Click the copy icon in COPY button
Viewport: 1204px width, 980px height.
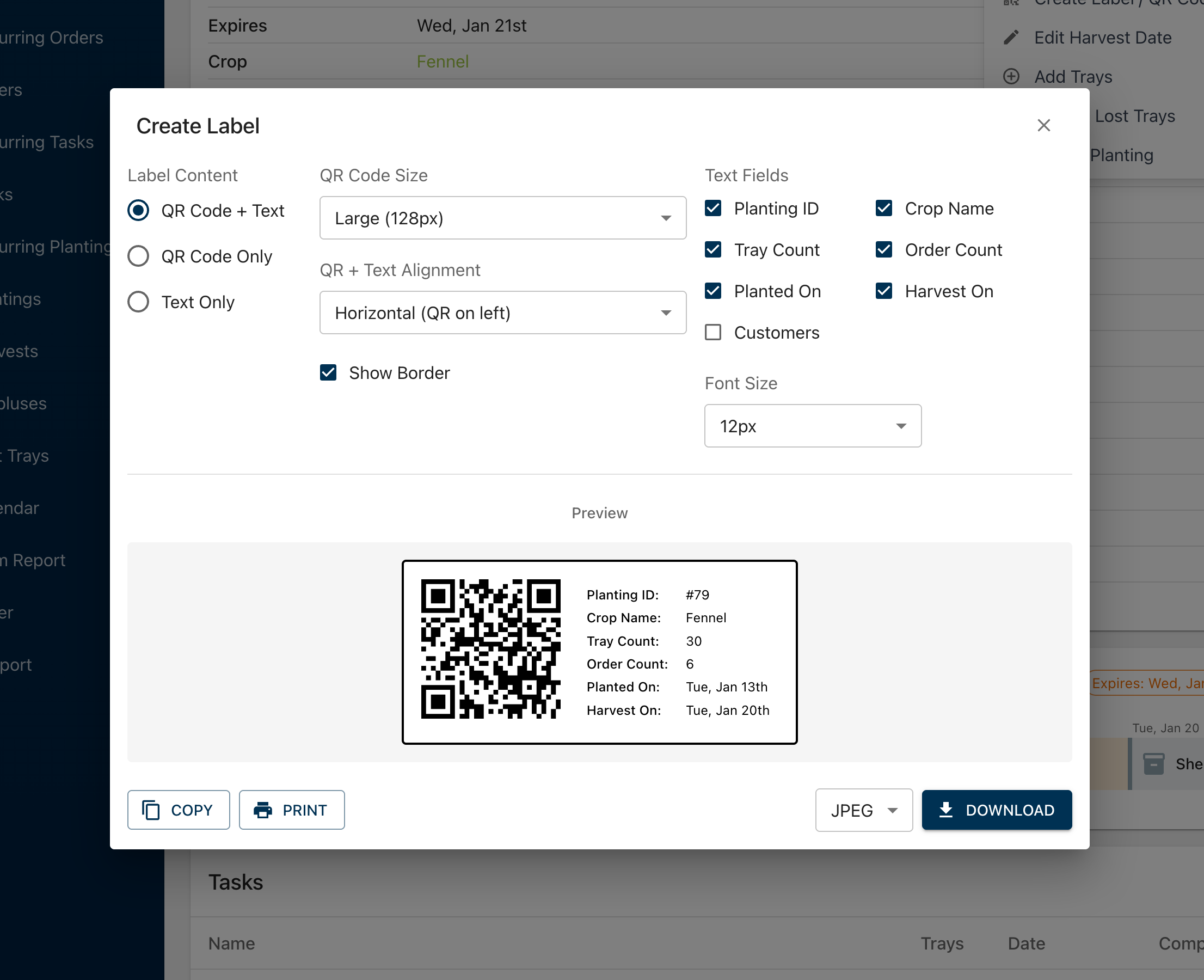pyautogui.click(x=151, y=810)
